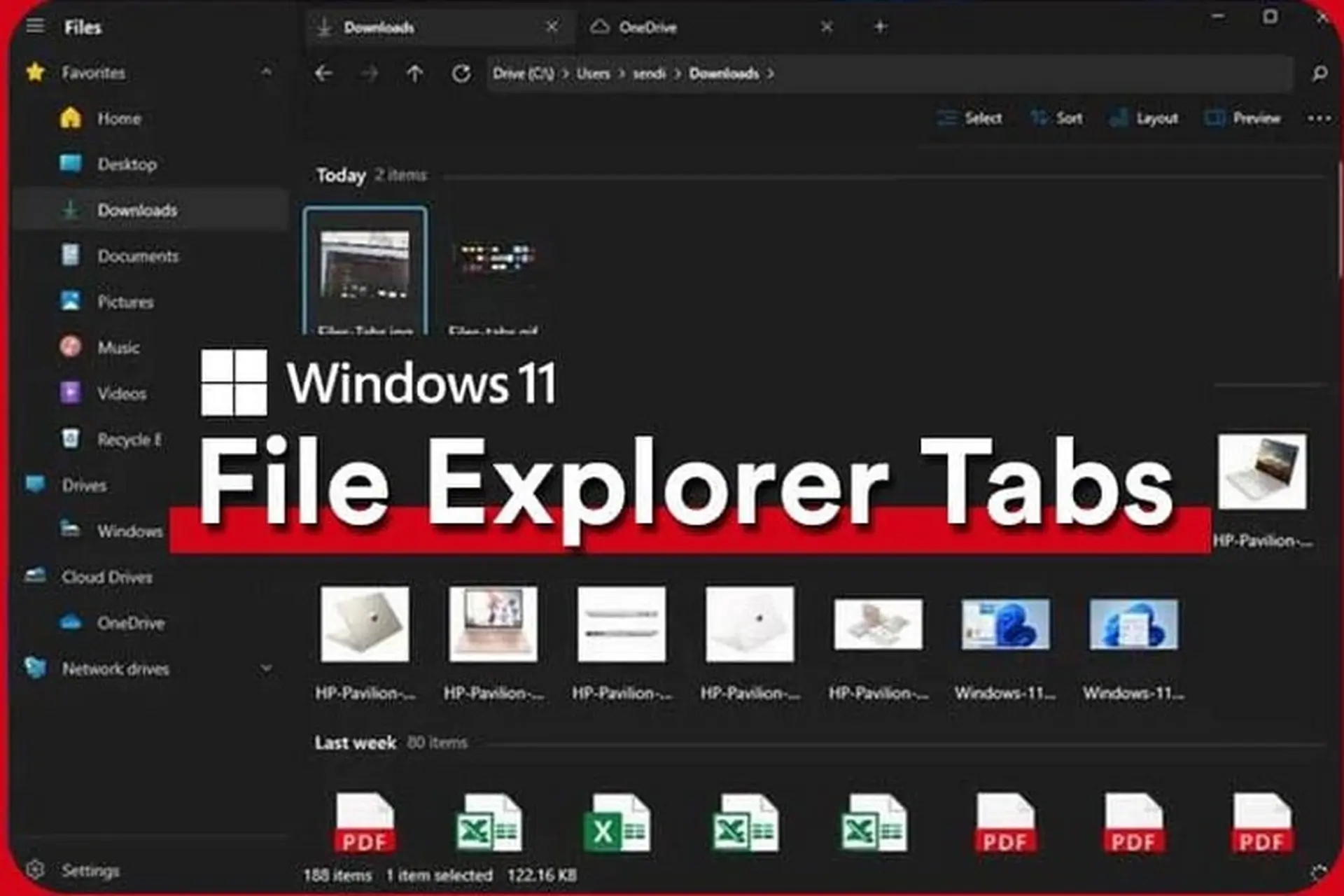Go forward with the forward arrow
This screenshot has height=896, width=1344.
pyautogui.click(x=369, y=73)
